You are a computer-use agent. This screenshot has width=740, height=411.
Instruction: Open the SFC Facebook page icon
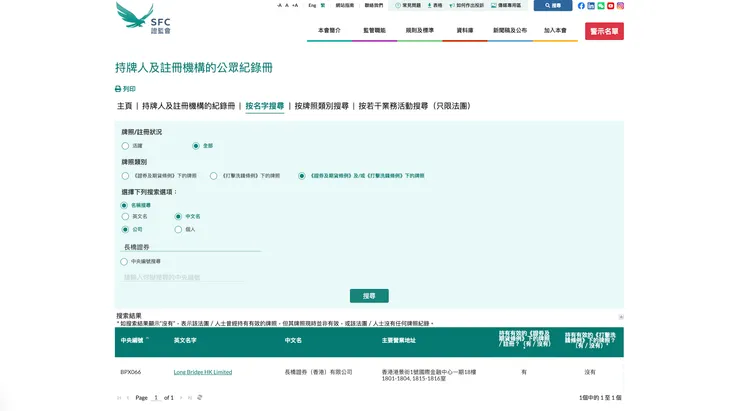[581, 6]
